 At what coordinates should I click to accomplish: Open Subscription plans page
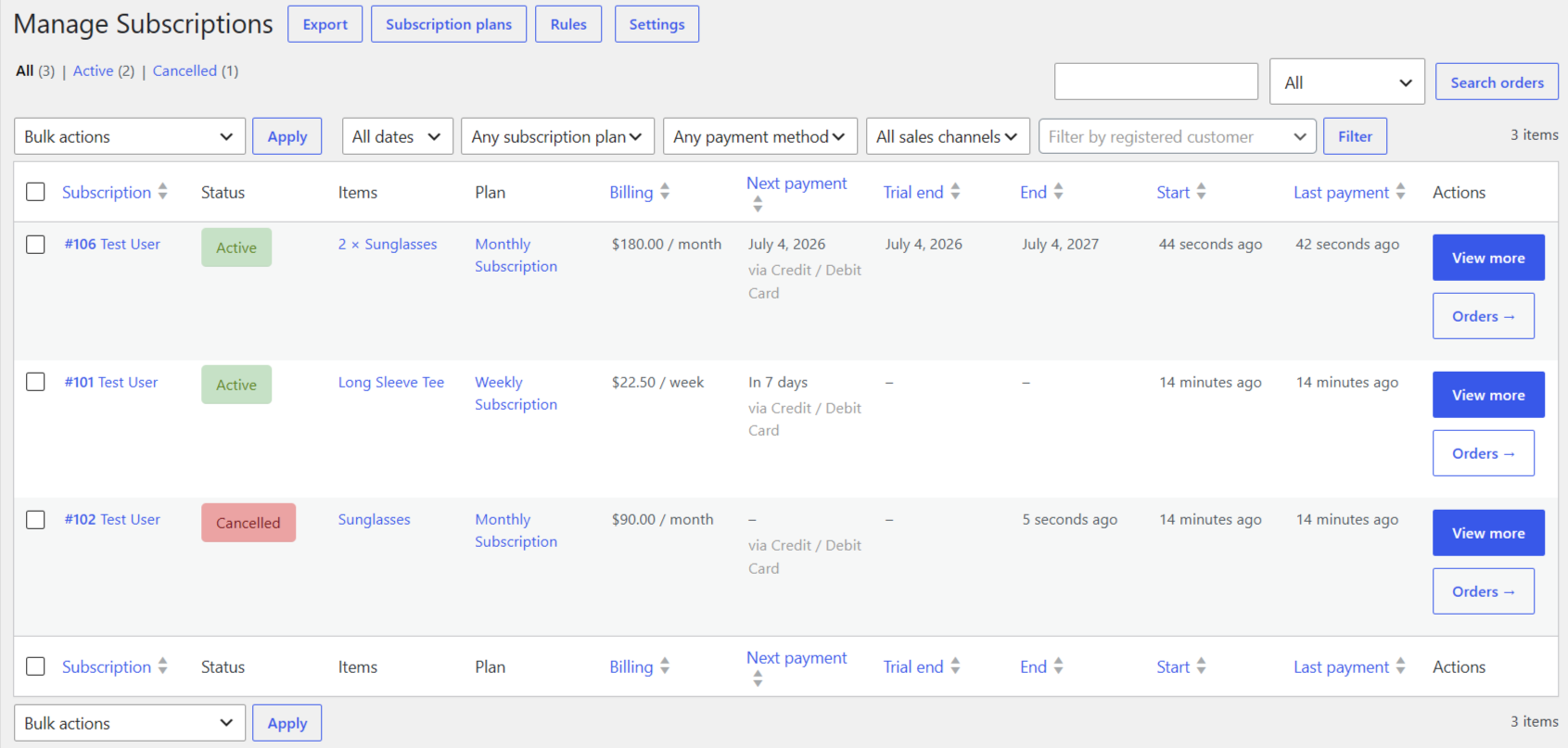(x=449, y=24)
